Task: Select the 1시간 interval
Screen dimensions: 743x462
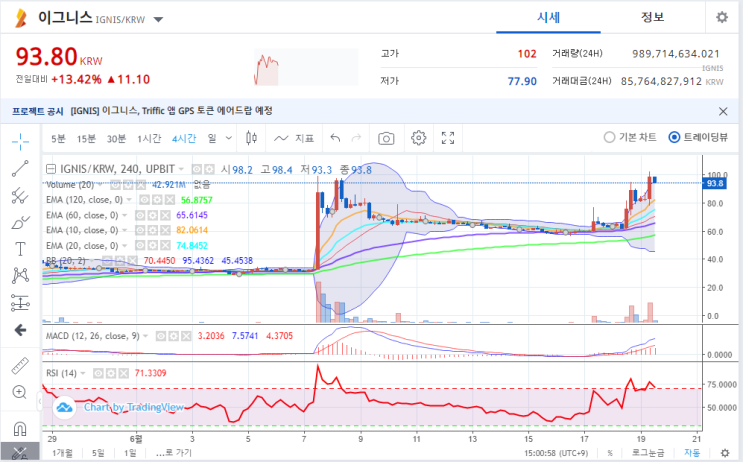Action: coord(149,138)
